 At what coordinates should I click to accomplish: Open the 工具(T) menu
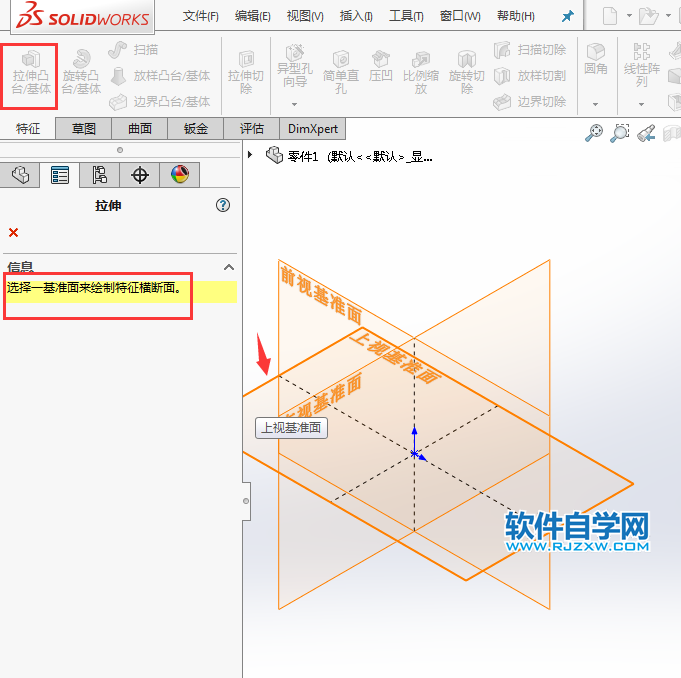pyautogui.click(x=405, y=16)
